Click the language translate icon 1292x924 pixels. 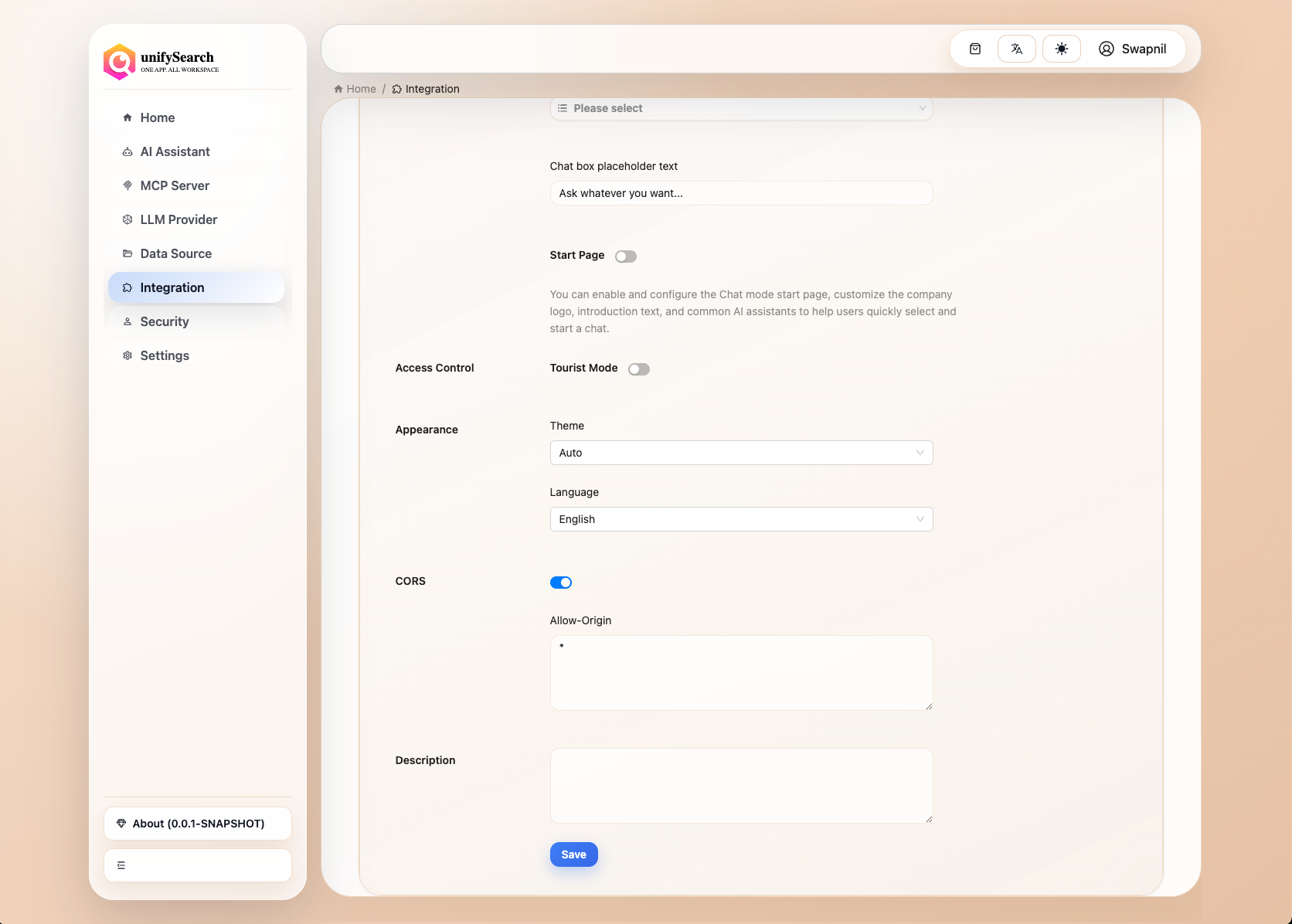point(1017,49)
